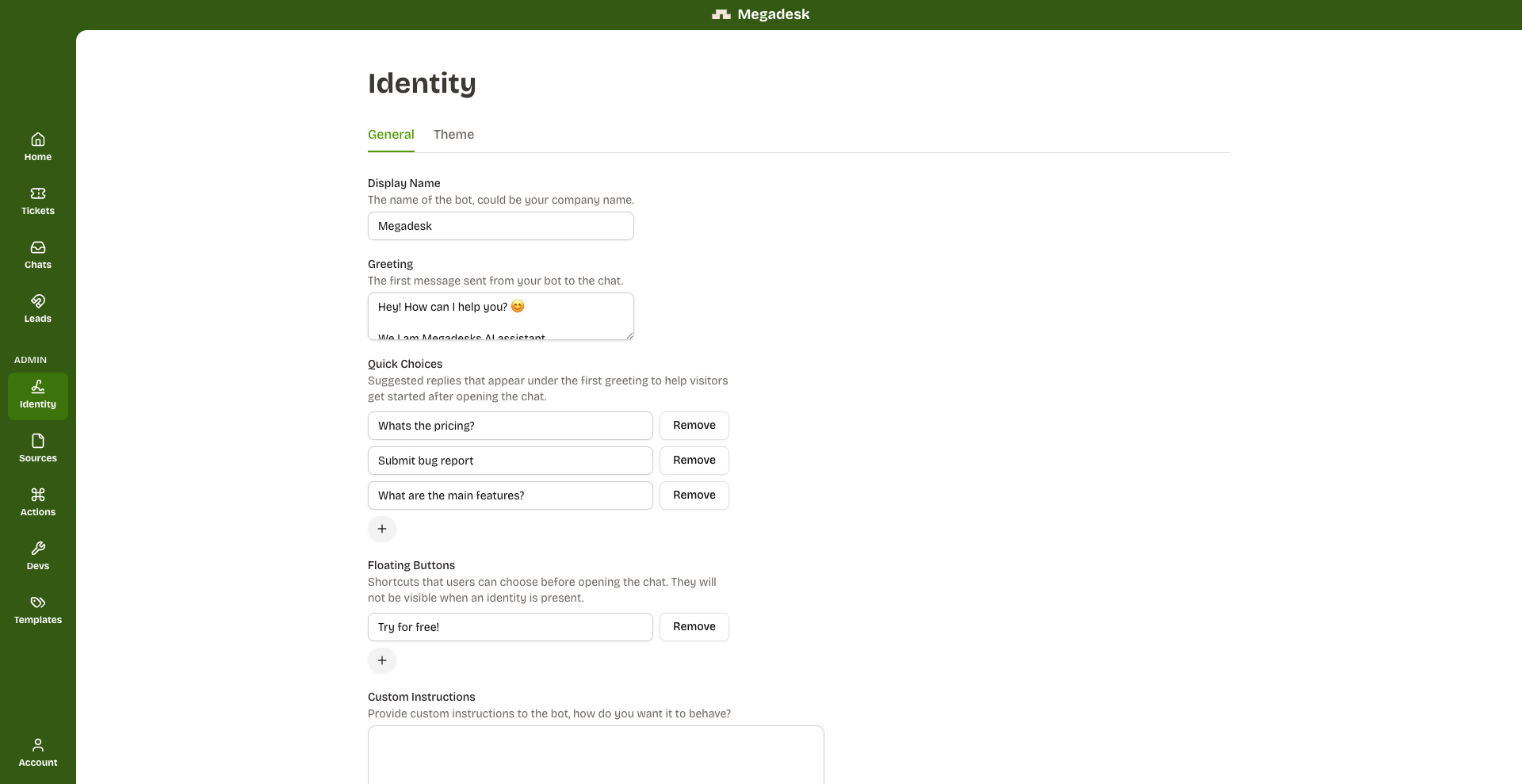Switch to the Theme tab

[x=453, y=135]
